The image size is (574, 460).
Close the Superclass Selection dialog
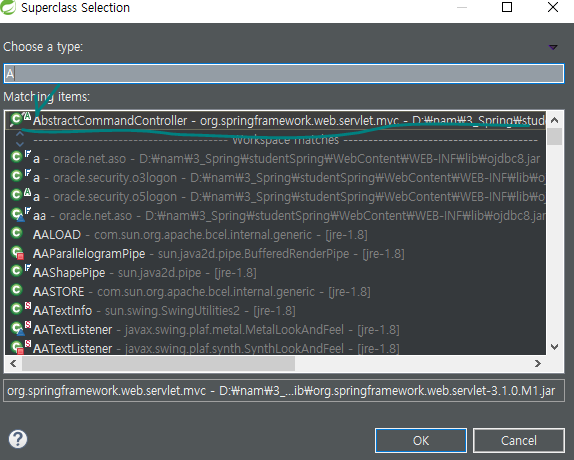(553, 7)
